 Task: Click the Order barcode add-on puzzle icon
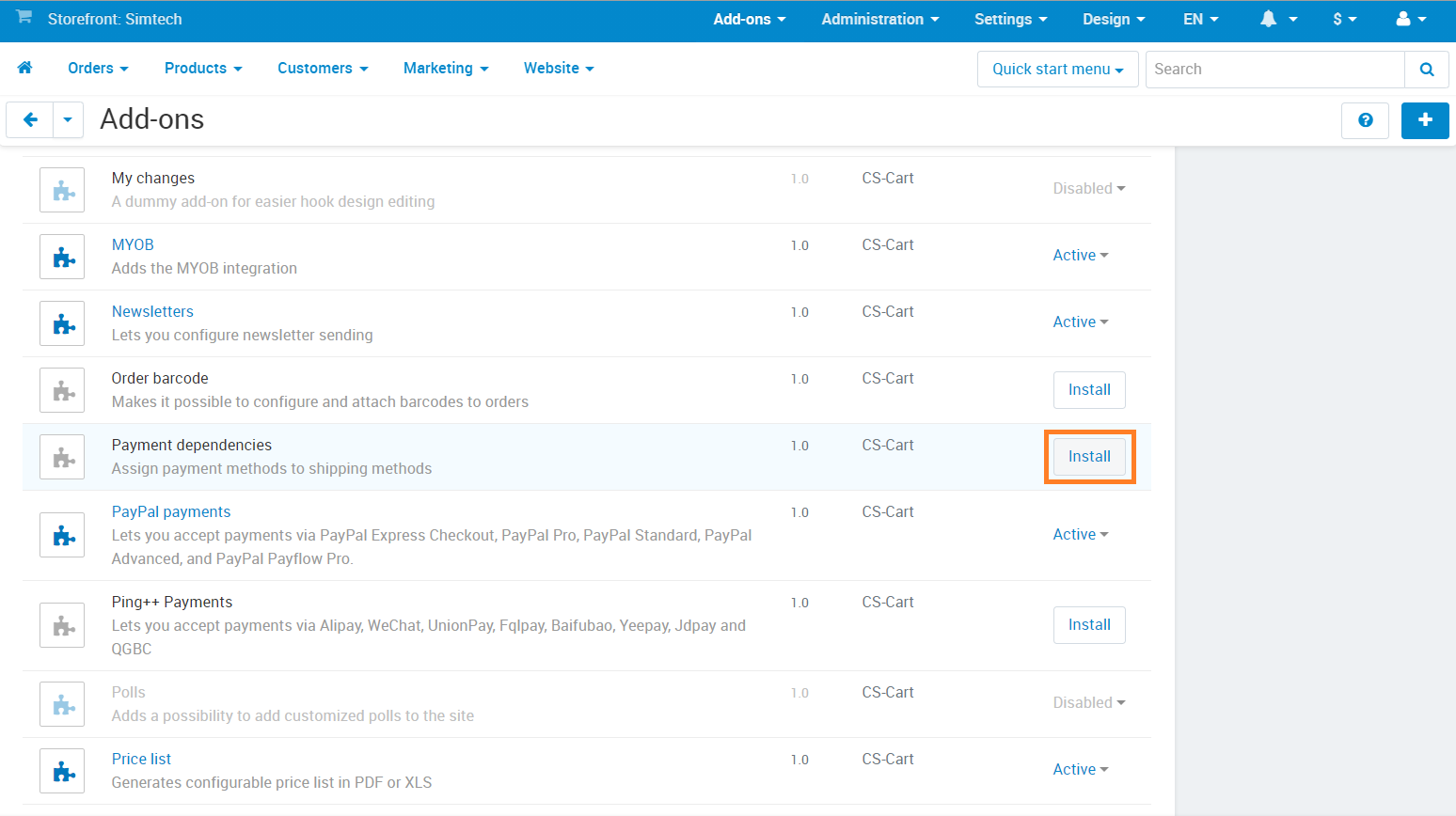62,390
